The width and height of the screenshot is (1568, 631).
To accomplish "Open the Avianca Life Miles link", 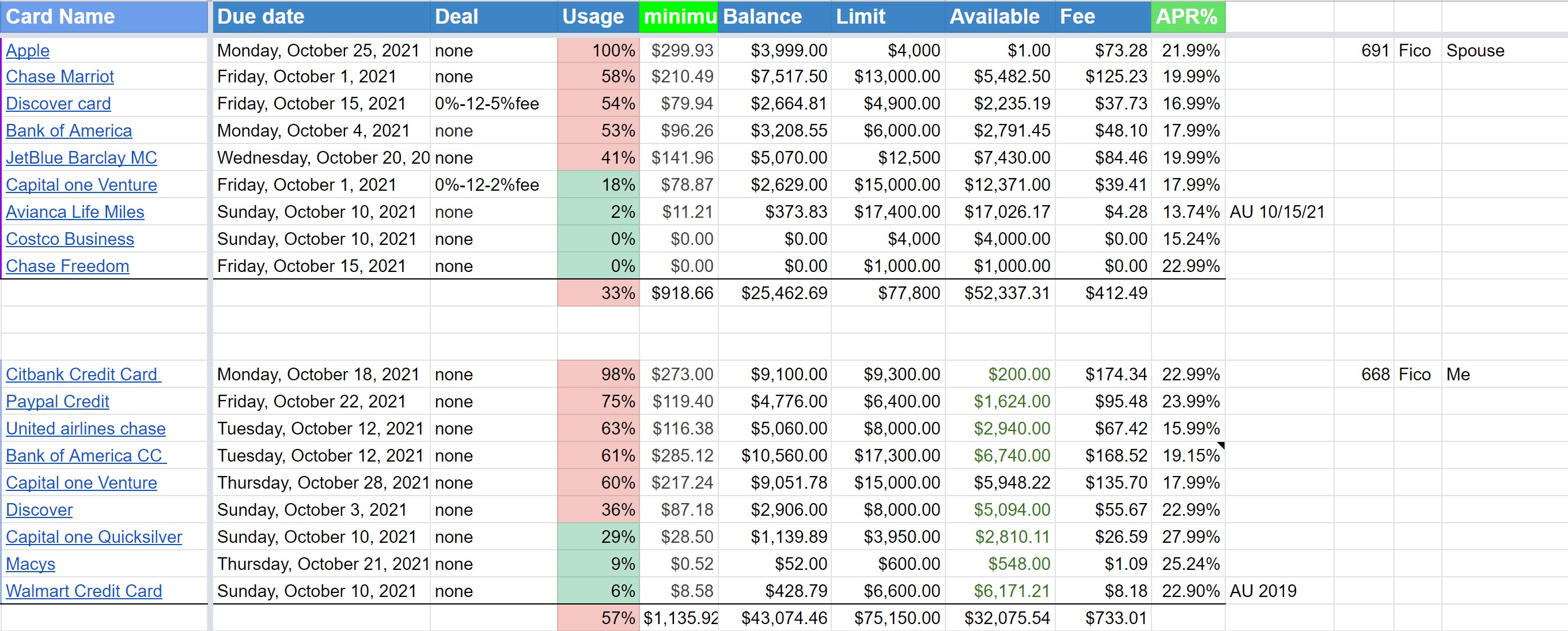I will pos(75,212).
